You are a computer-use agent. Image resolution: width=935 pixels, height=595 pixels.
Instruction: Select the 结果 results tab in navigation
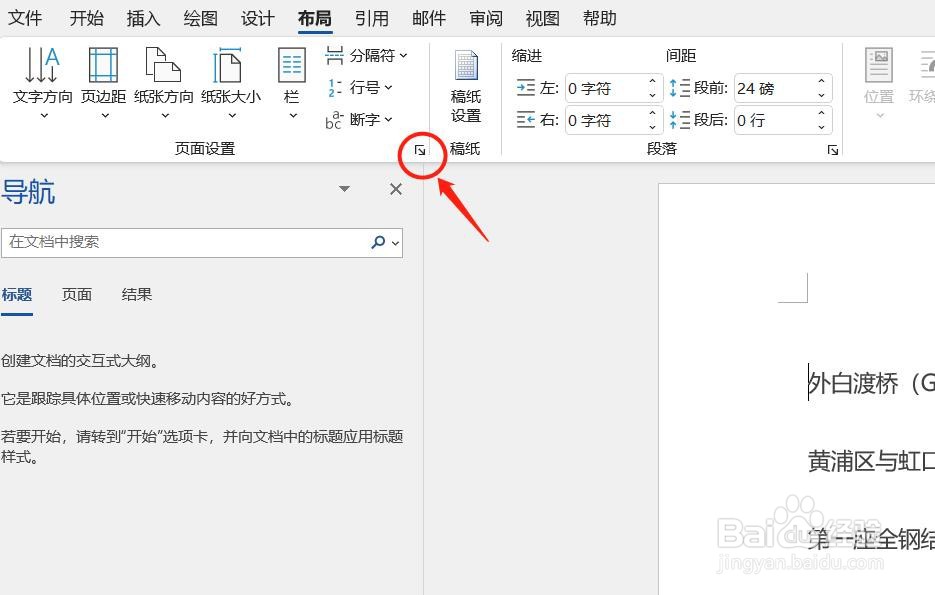(x=137, y=295)
